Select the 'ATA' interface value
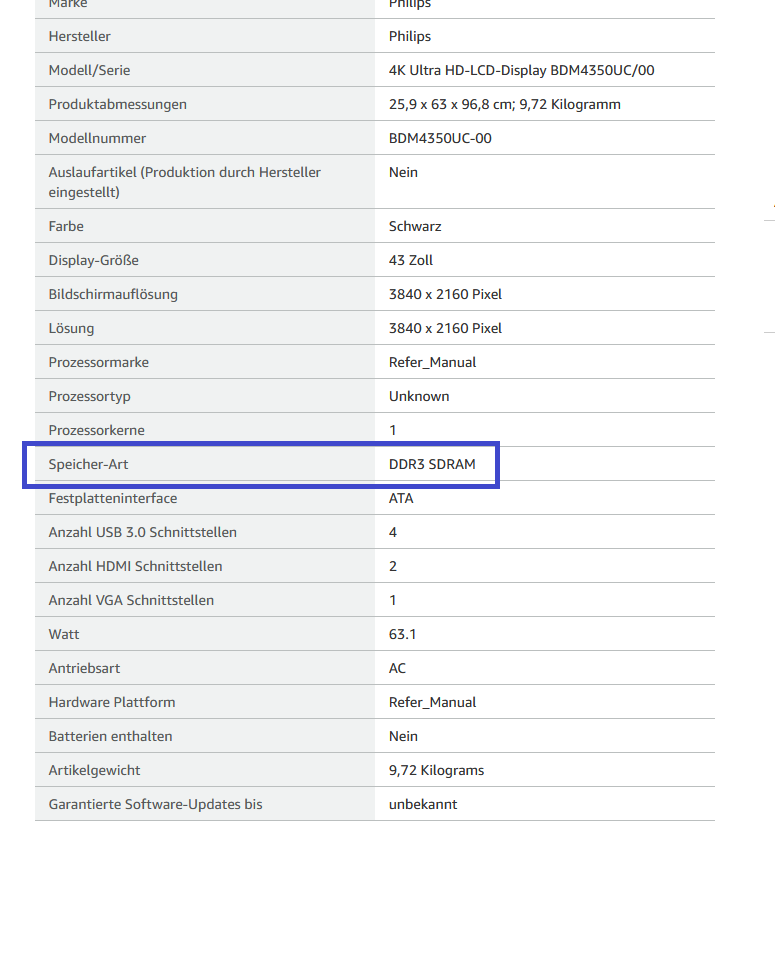 401,498
